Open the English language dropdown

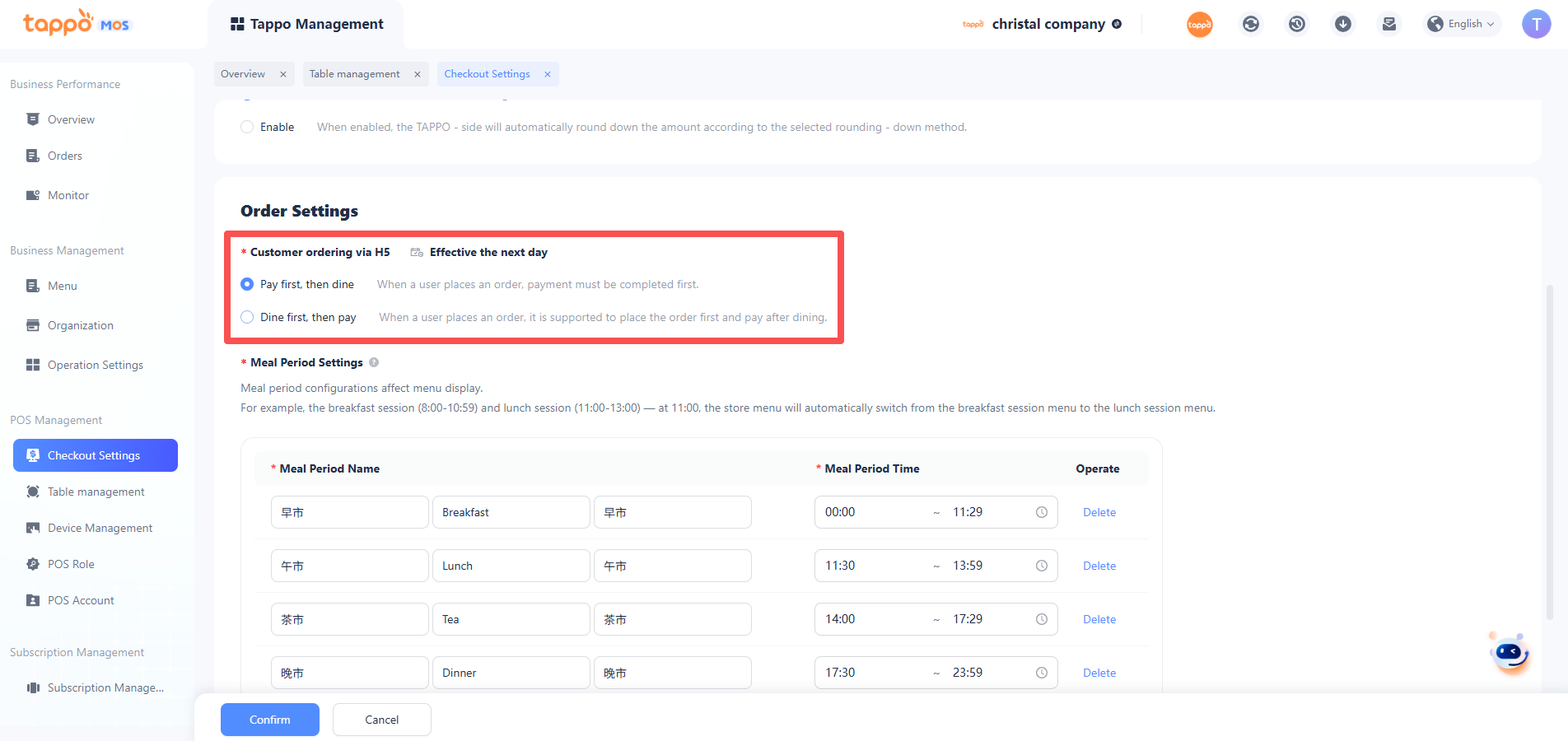point(1463,24)
